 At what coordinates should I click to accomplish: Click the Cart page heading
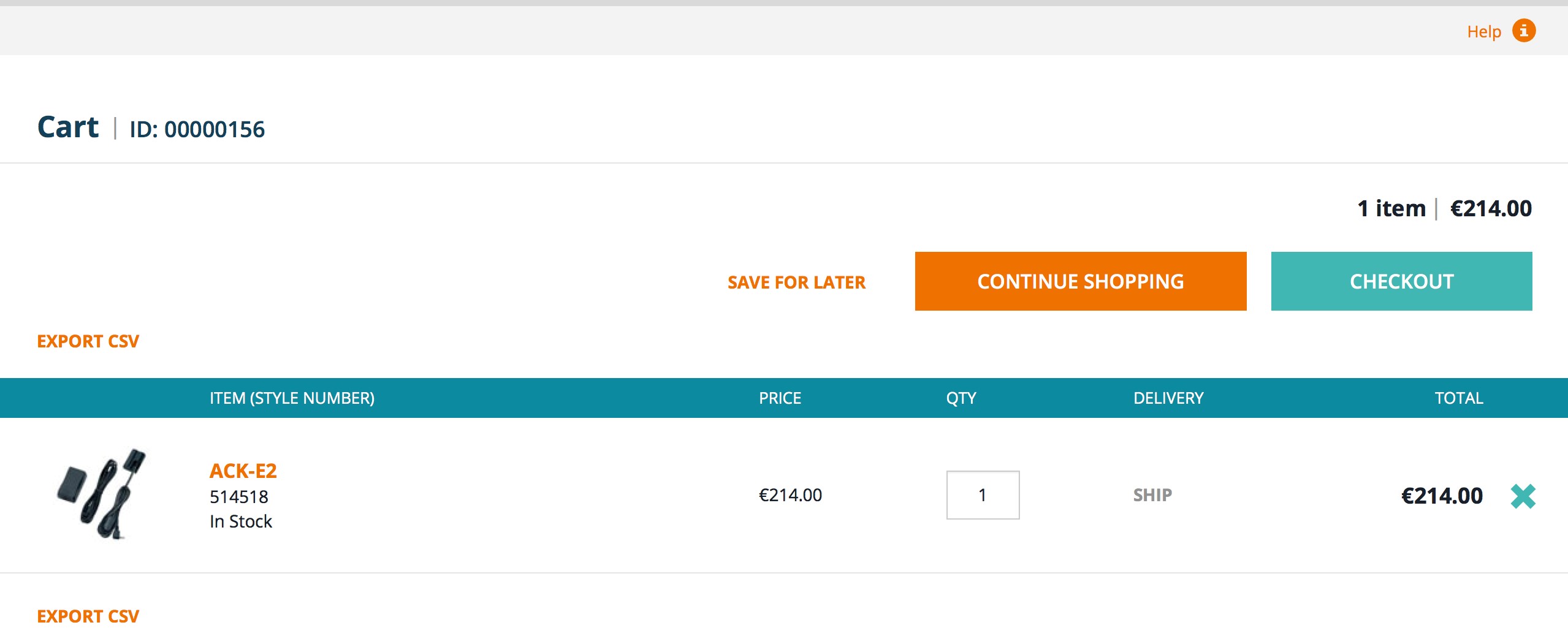pyautogui.click(x=68, y=127)
